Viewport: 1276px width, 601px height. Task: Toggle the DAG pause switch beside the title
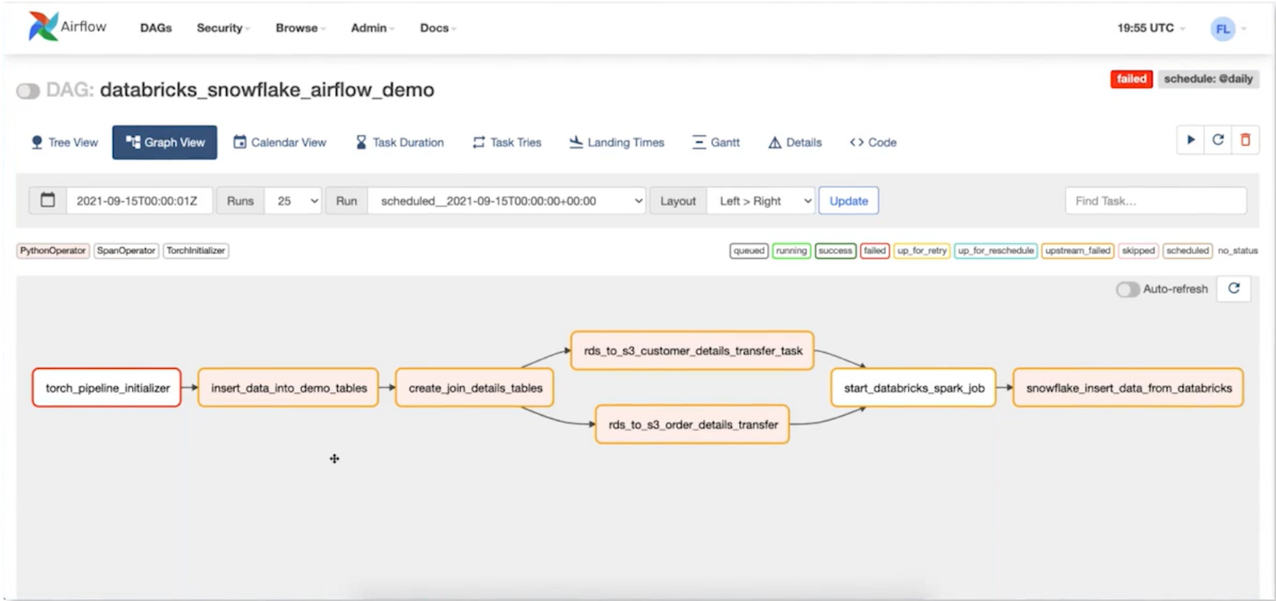tap(28, 91)
